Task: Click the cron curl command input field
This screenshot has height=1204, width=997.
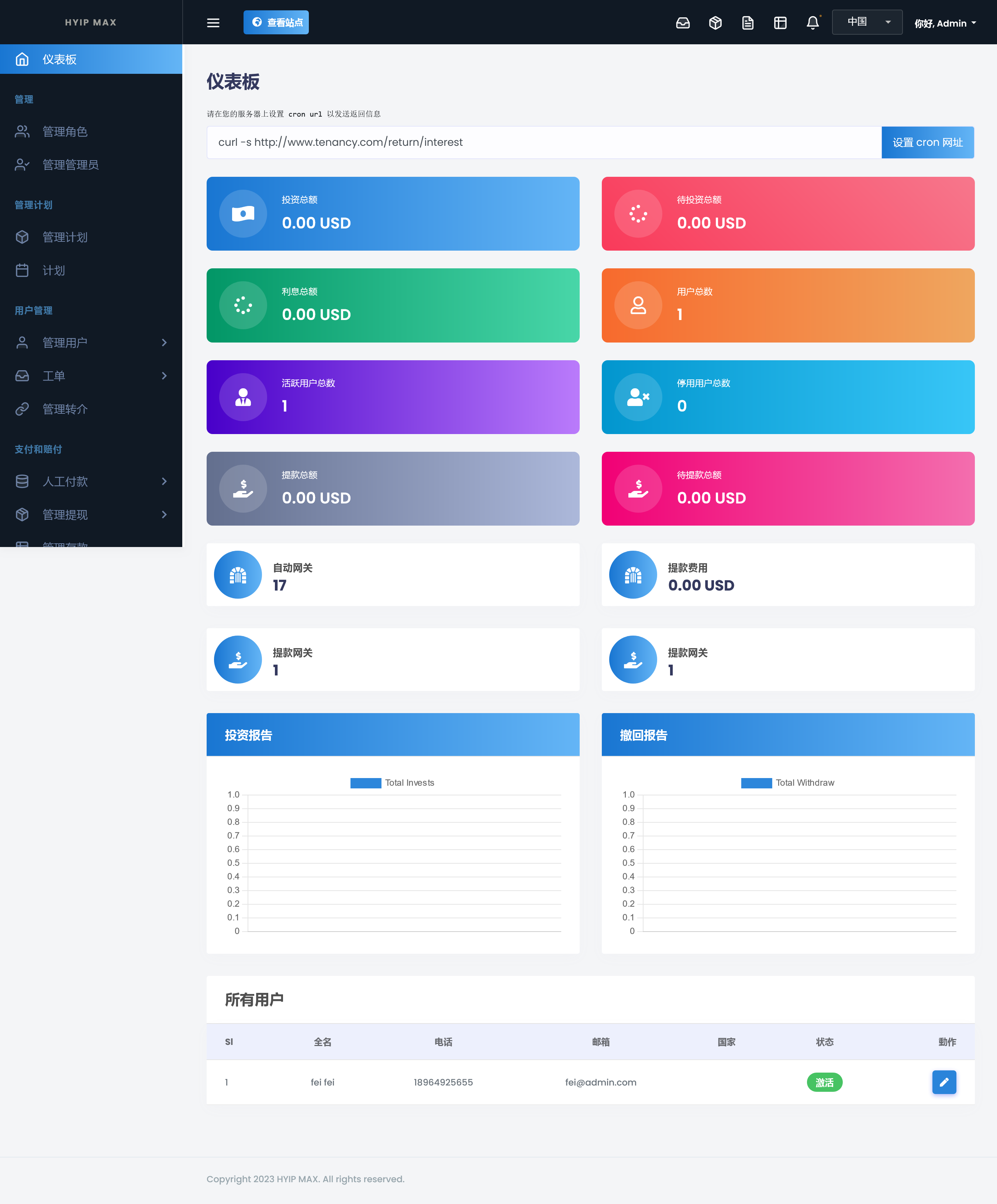Action: [x=543, y=142]
